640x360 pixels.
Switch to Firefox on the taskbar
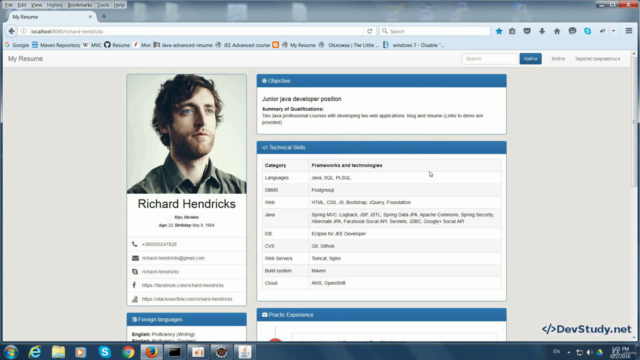(151, 352)
